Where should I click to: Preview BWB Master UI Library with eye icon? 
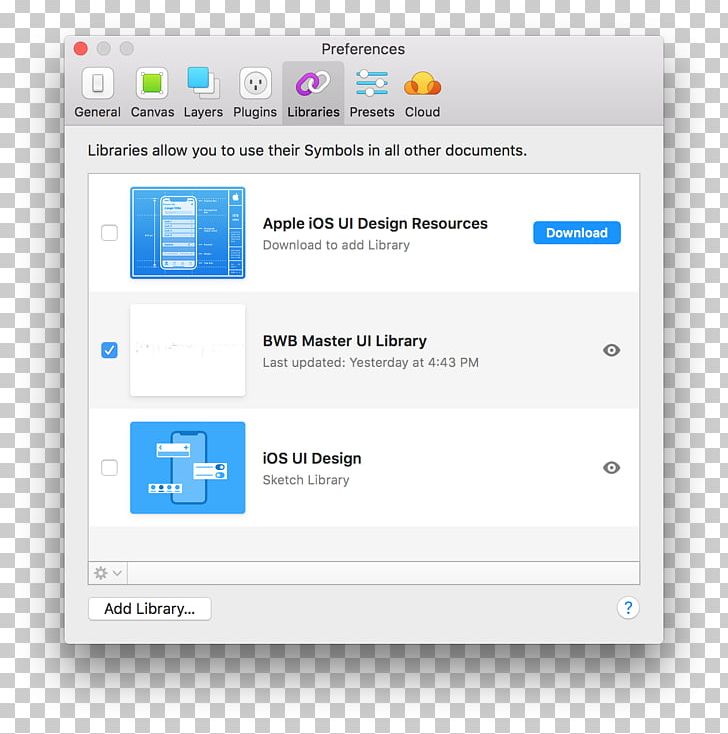coord(611,350)
